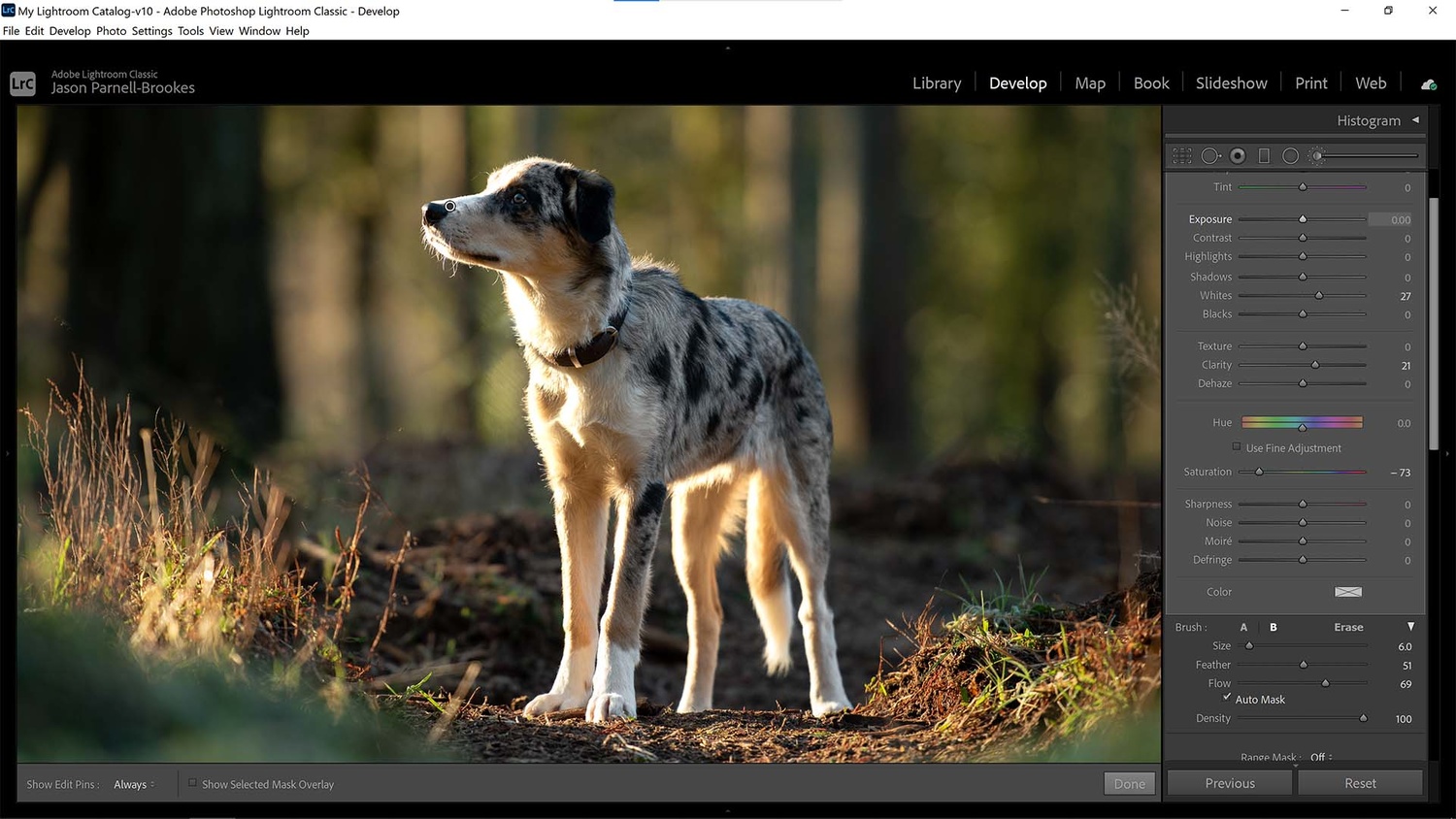Click the brush Feather slider handle
1456x819 pixels.
click(x=1303, y=665)
